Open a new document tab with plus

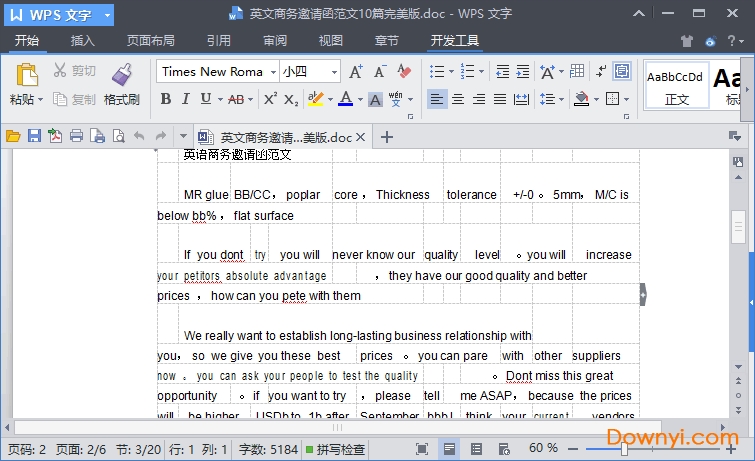387,137
